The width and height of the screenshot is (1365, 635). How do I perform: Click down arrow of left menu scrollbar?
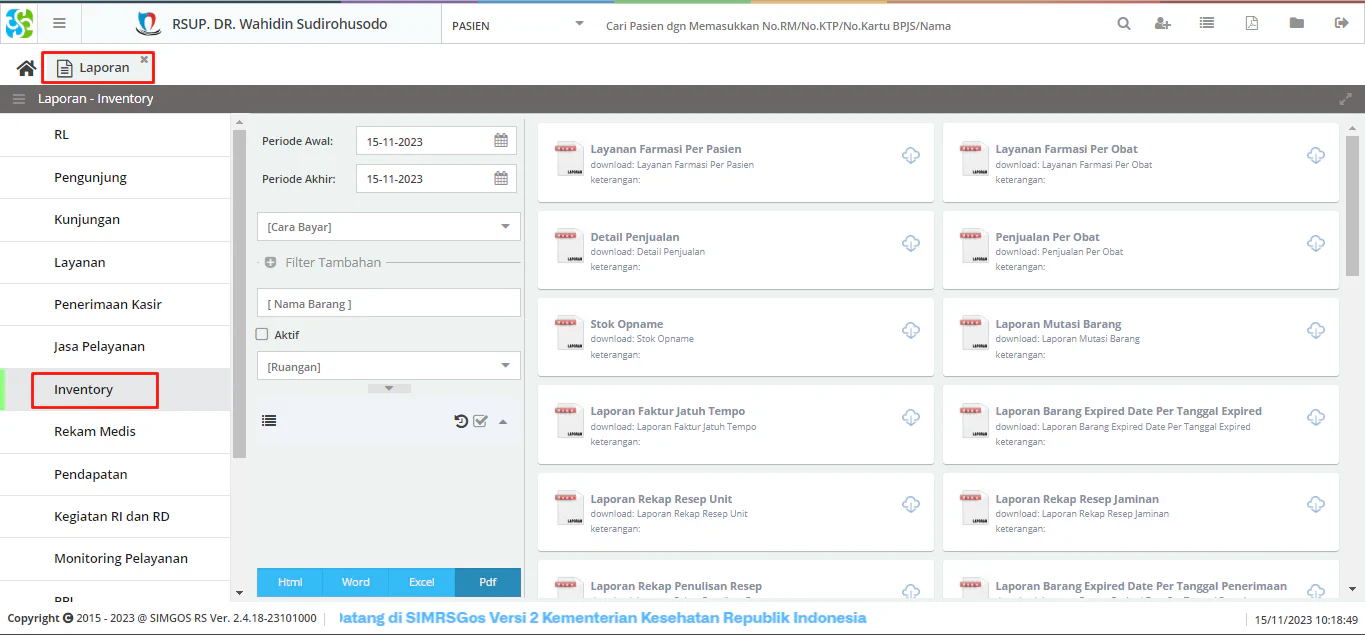(x=238, y=593)
